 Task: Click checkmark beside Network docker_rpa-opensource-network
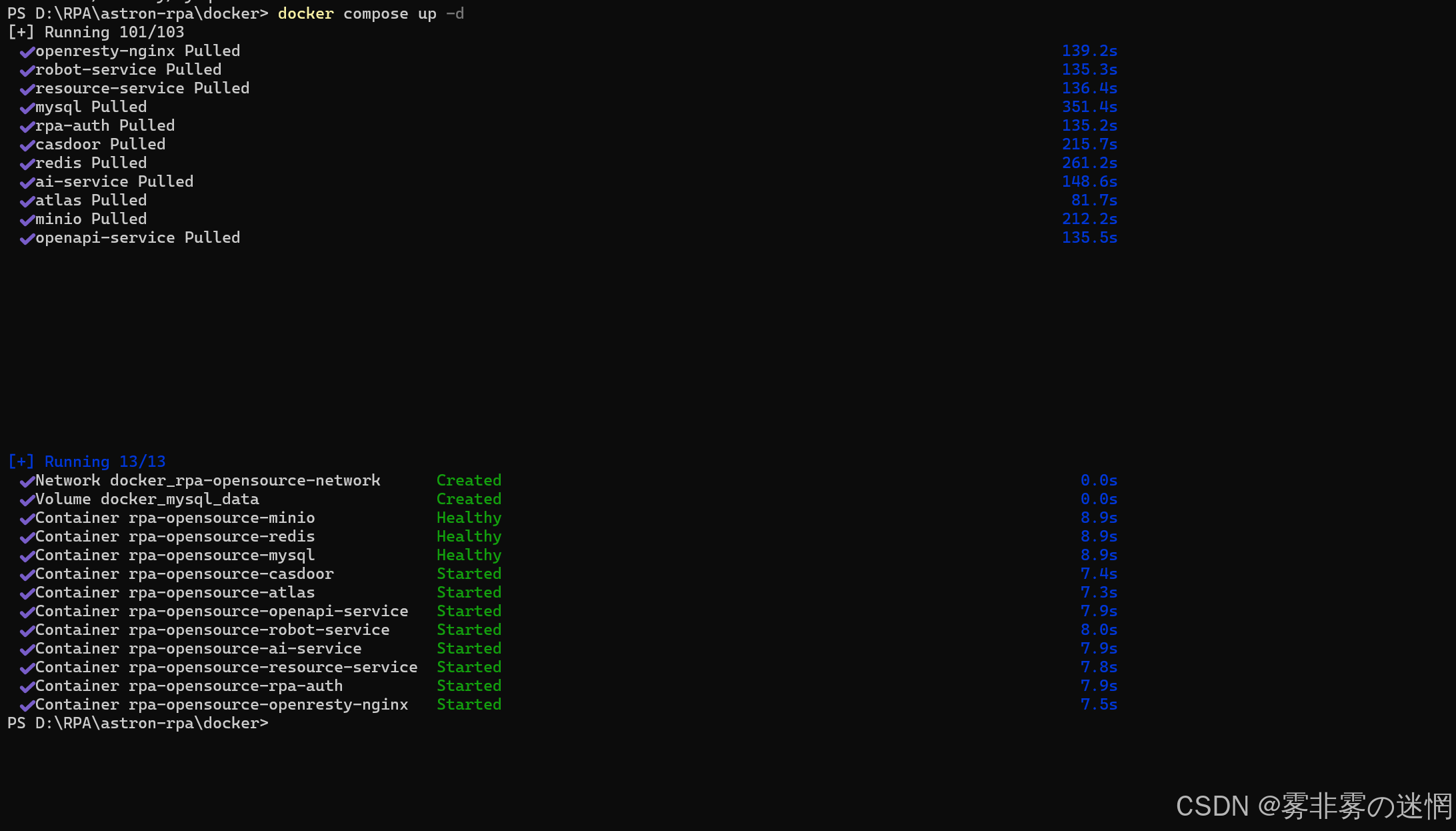(x=27, y=482)
